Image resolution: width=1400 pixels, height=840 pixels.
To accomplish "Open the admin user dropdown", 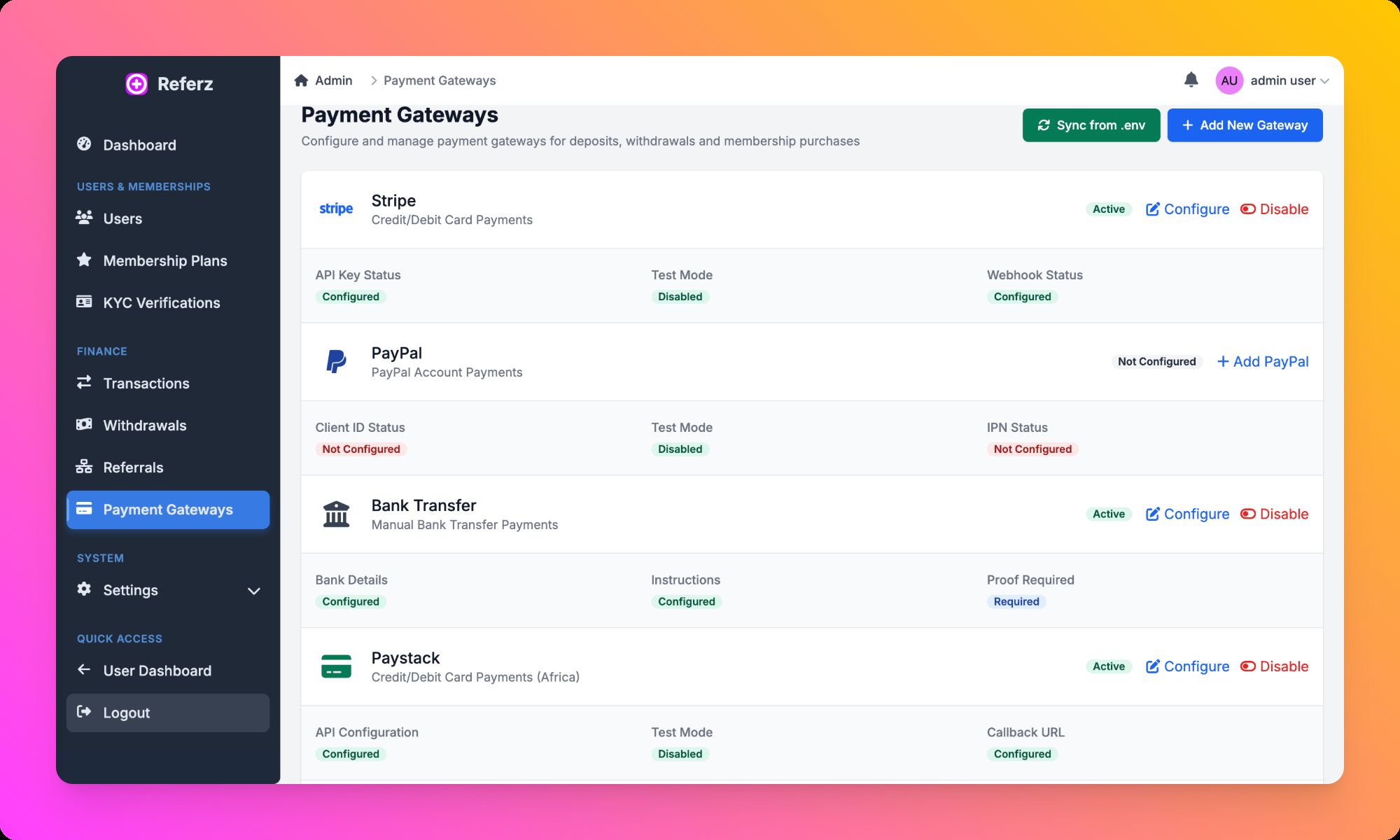I will (x=1289, y=80).
